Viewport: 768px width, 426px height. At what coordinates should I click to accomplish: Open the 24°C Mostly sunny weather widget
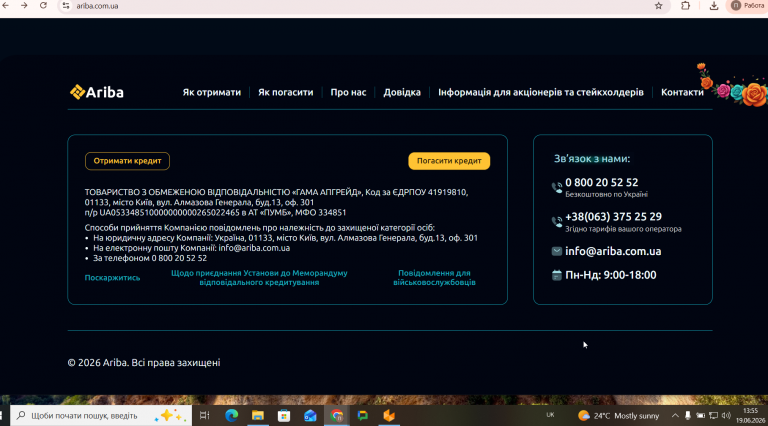[x=619, y=416]
